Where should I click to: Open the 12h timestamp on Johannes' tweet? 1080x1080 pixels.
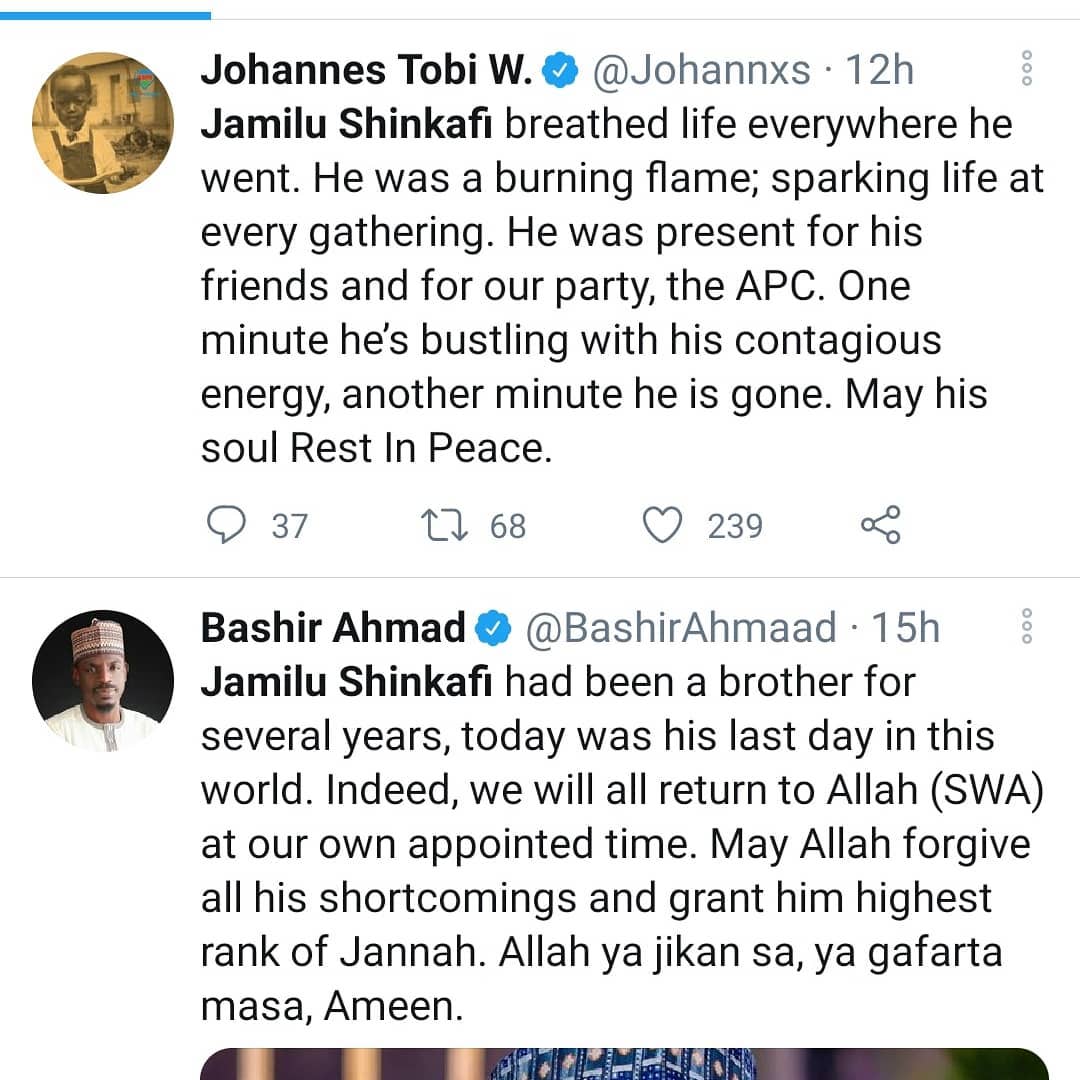(x=880, y=71)
